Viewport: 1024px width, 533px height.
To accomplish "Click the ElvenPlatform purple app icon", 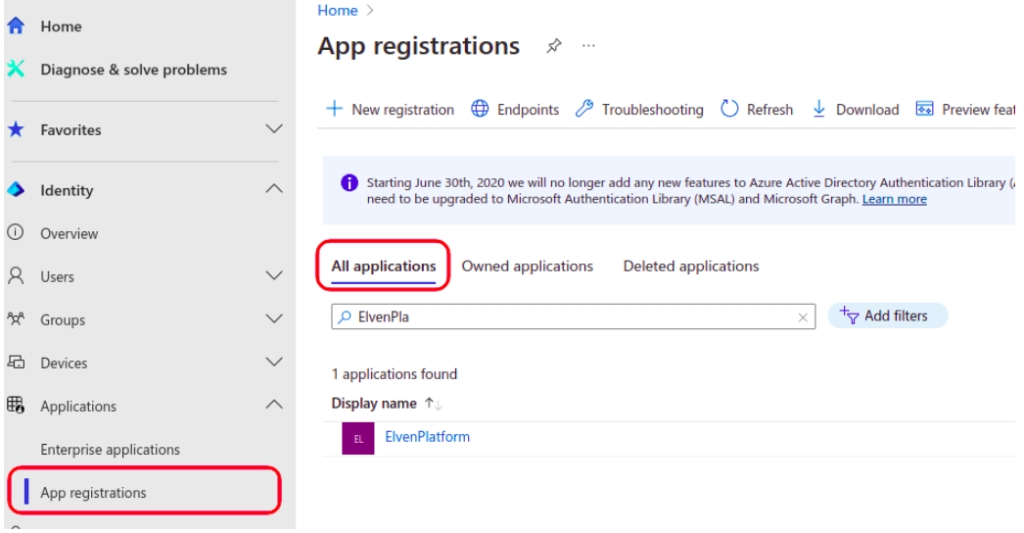I will [x=358, y=438].
